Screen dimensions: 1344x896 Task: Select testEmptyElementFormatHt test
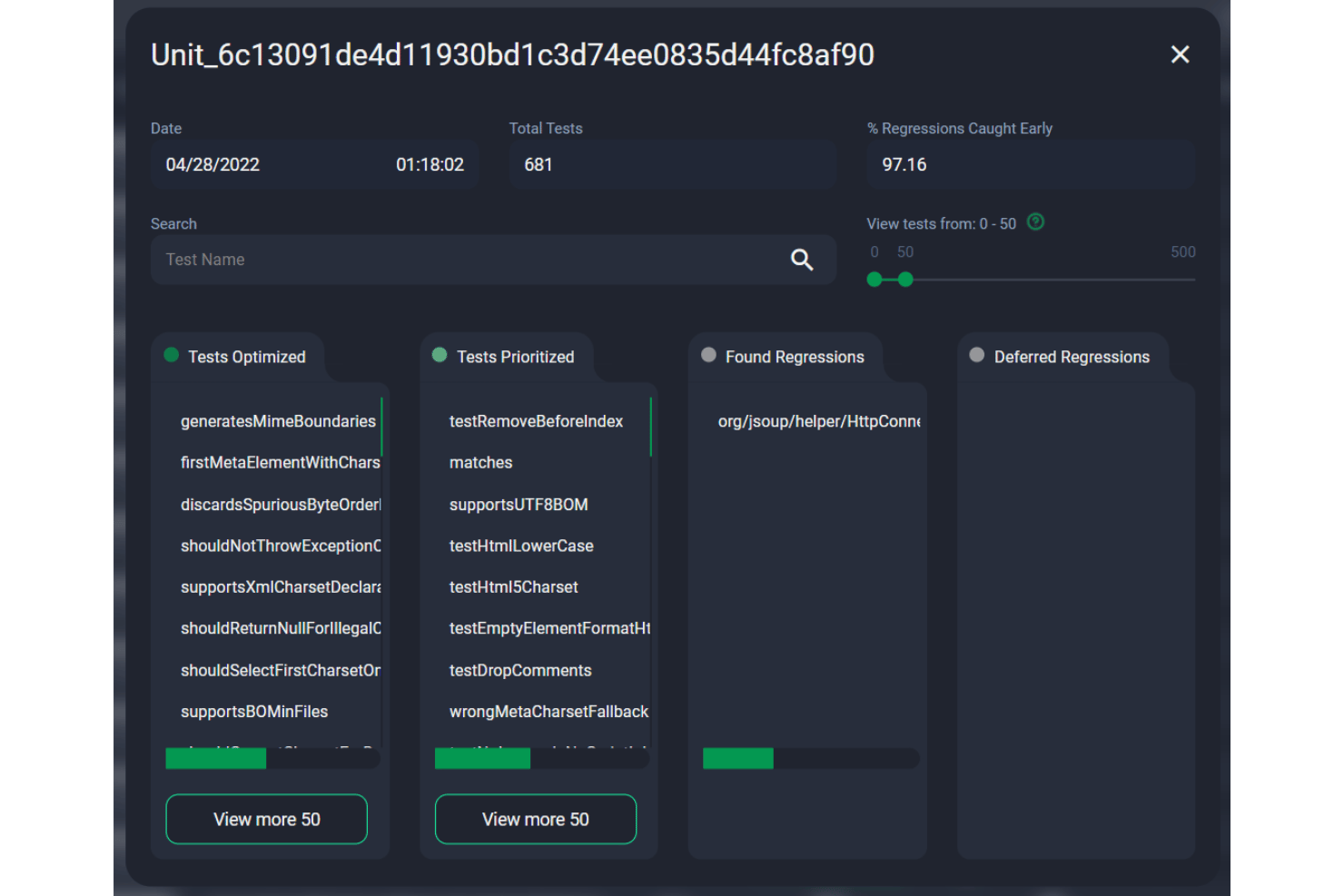(549, 628)
